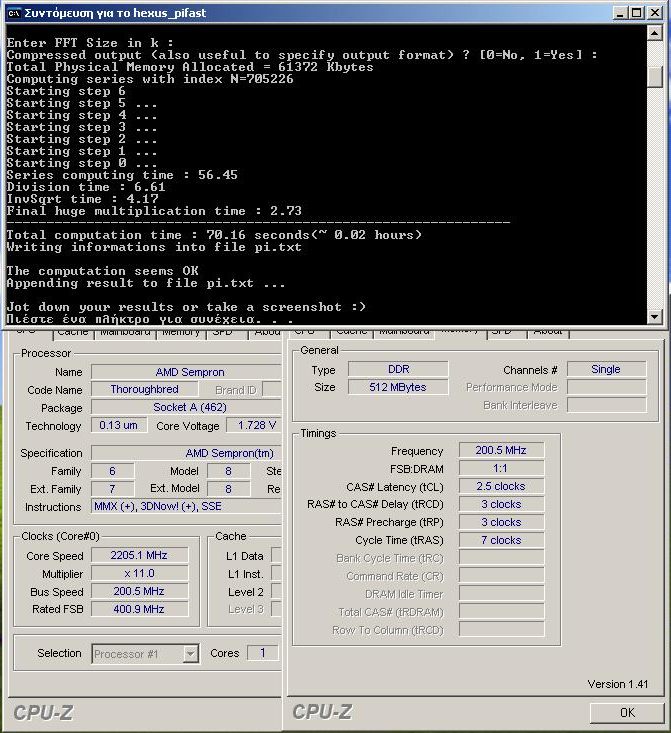Click the 'Total computation time : 70.16 seconds' line
Image resolution: width=671 pixels, height=733 pixels.
tap(214, 235)
